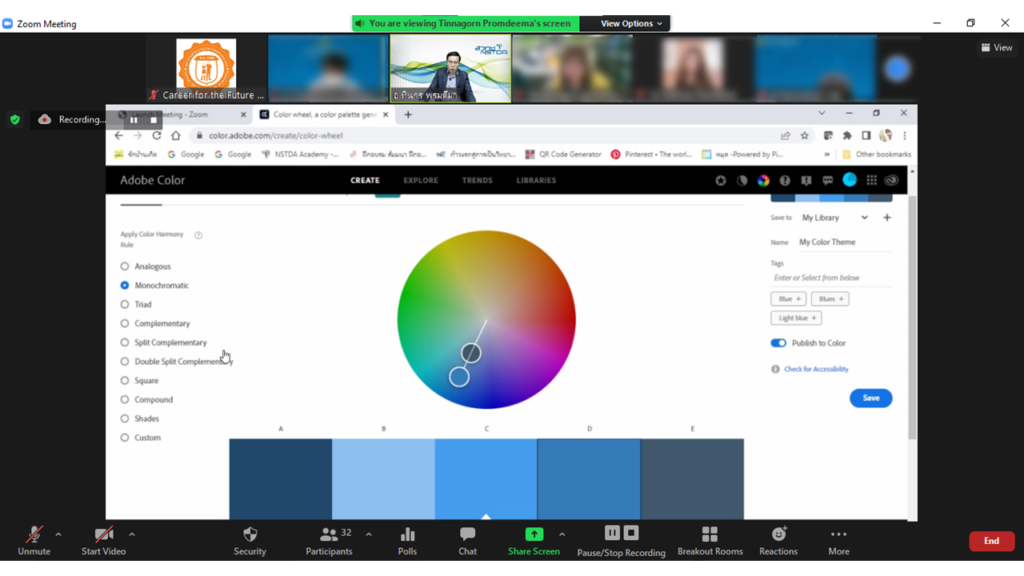The height and width of the screenshot is (576, 1024).
Task: Go to the EXPLORE tab
Action: coord(421,181)
